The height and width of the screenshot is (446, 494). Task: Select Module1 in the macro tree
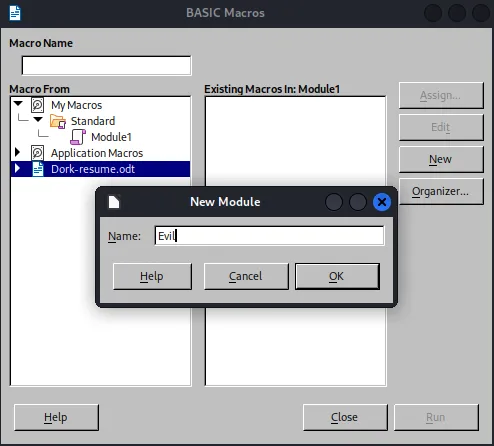[111, 137]
